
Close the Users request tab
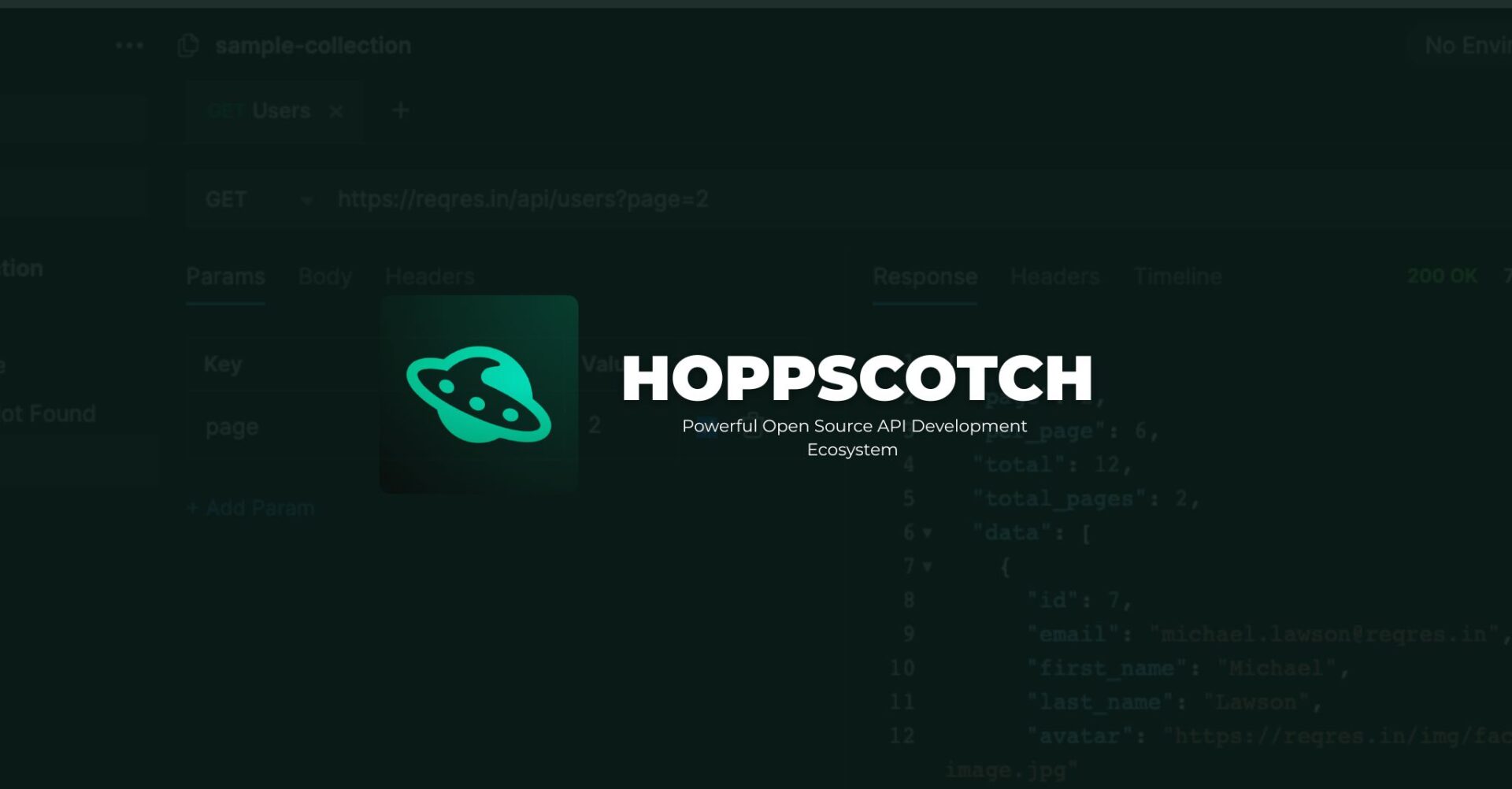pyautogui.click(x=337, y=111)
